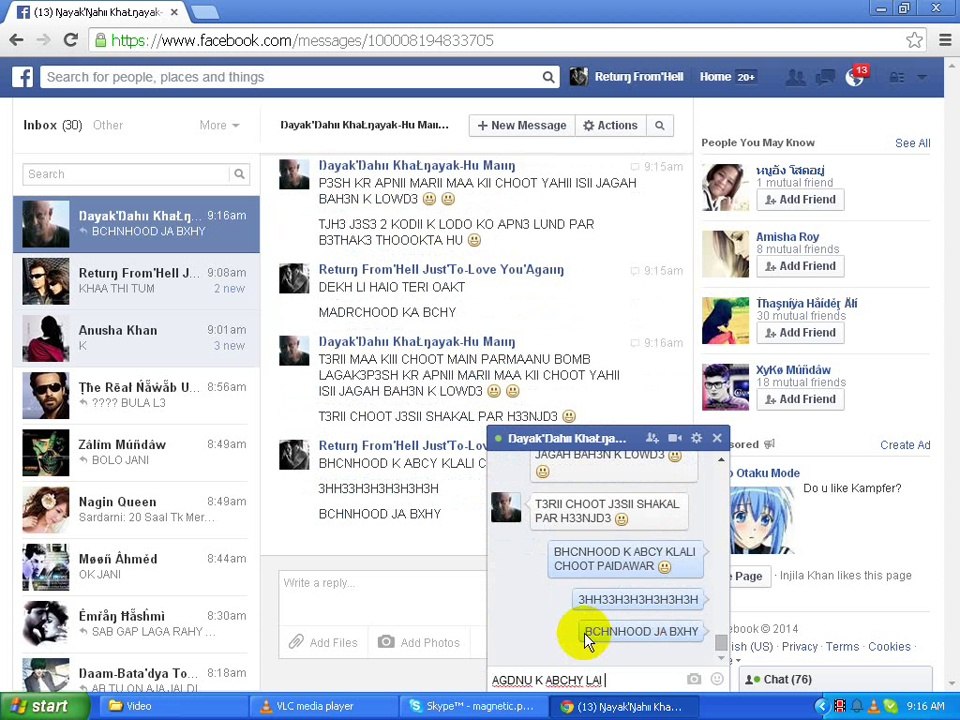The height and width of the screenshot is (720, 960).
Task: Click the taskbar clock showing 9:16 AM
Action: 925,707
